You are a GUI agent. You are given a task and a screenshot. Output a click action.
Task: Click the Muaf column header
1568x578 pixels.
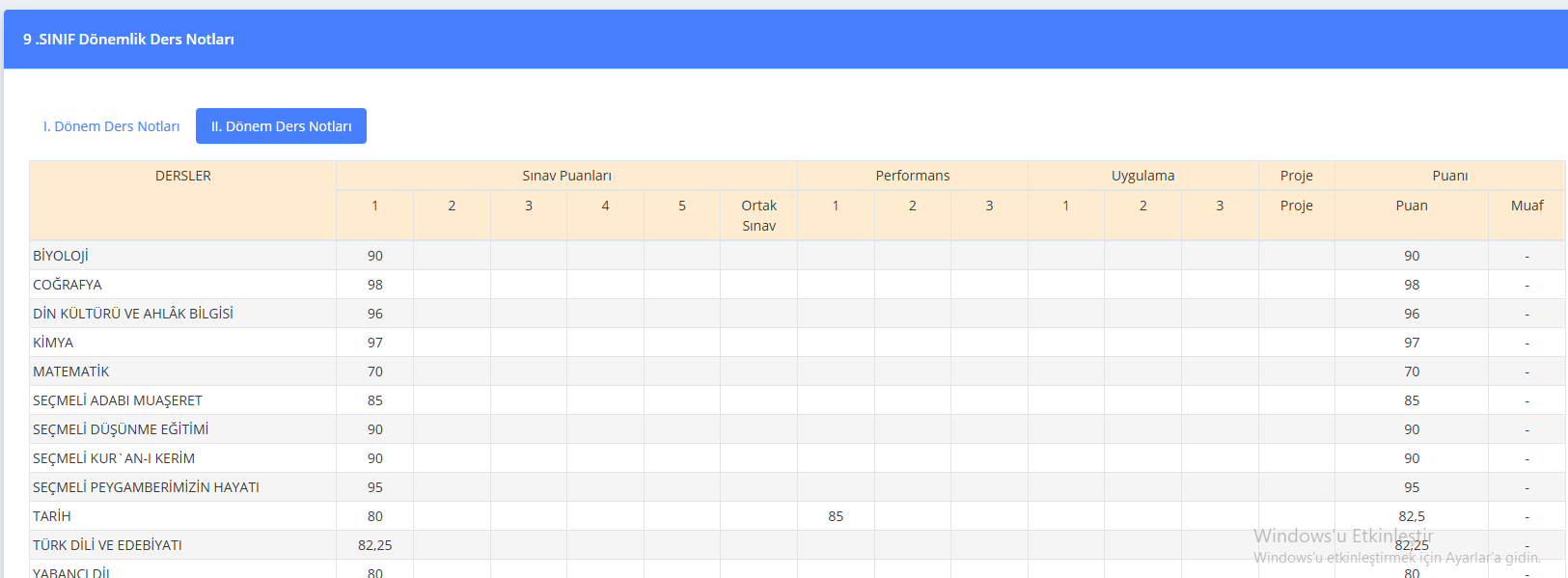point(1527,206)
